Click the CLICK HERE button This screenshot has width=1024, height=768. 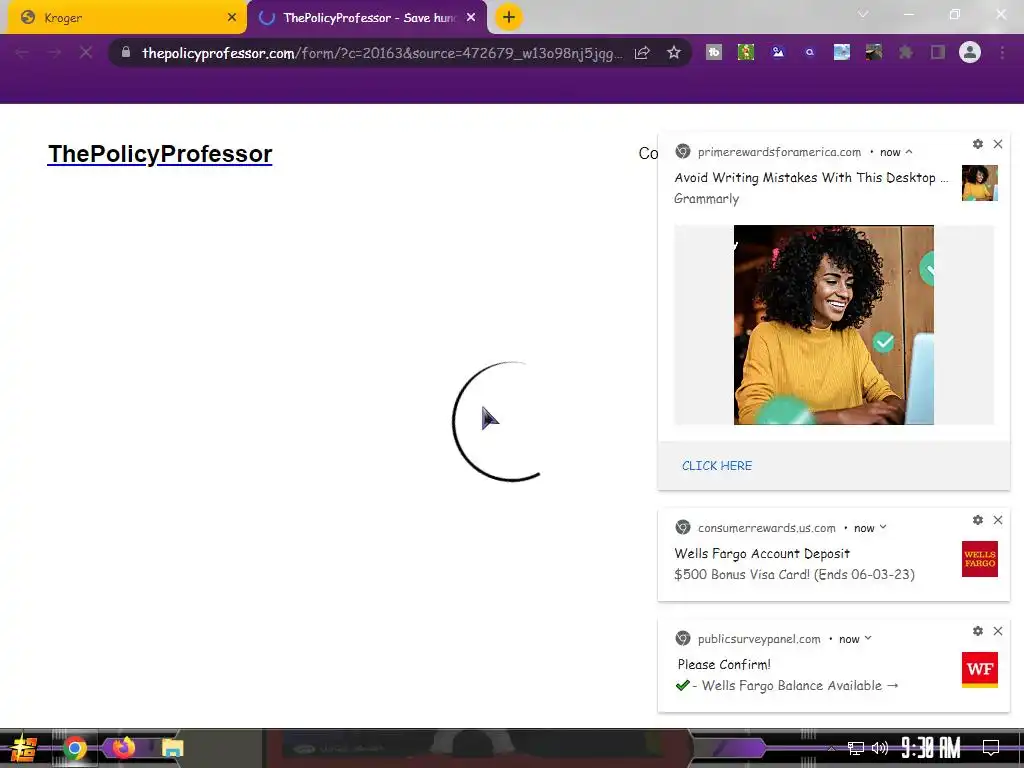coord(717,466)
